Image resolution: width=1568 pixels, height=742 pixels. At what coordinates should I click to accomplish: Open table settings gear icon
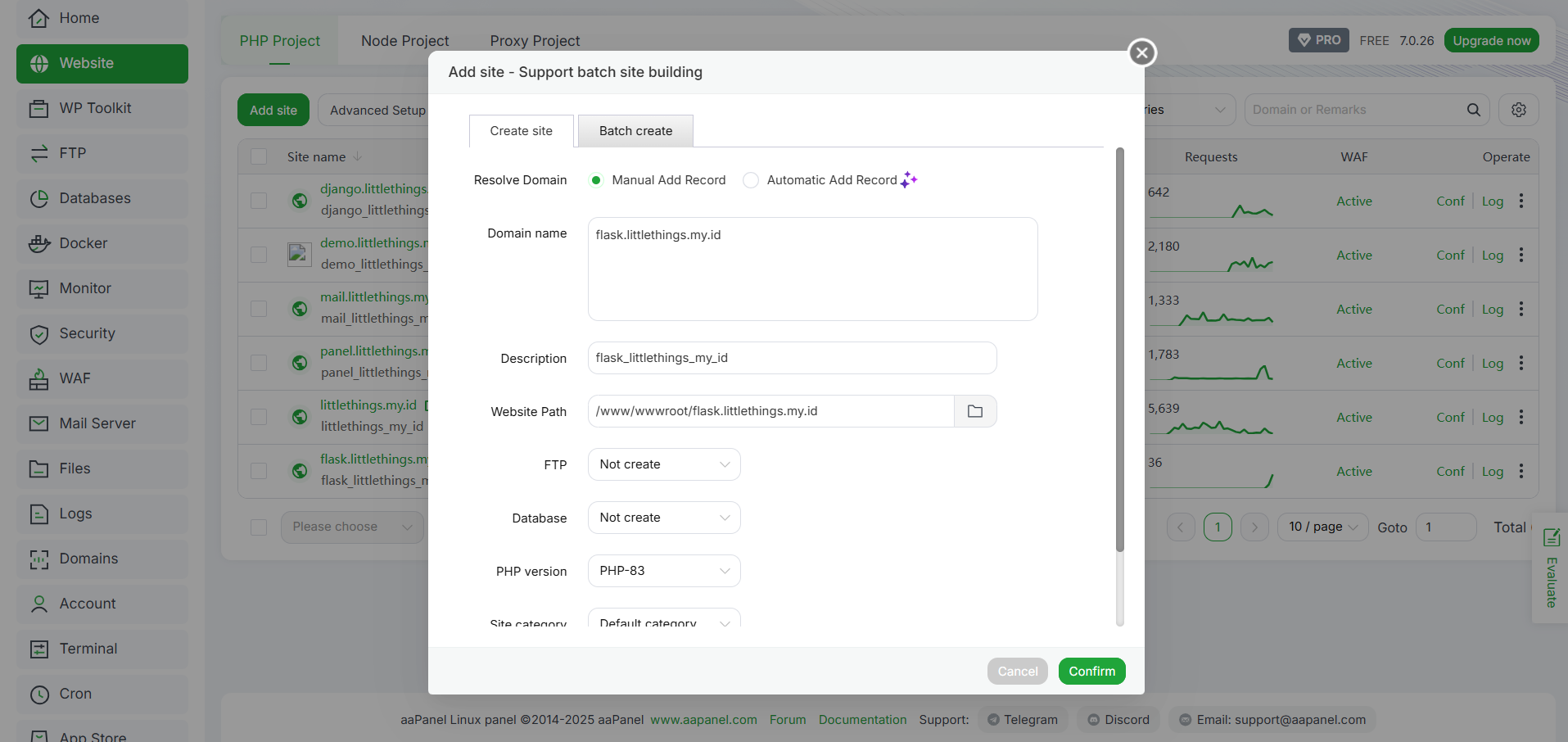[x=1519, y=110]
